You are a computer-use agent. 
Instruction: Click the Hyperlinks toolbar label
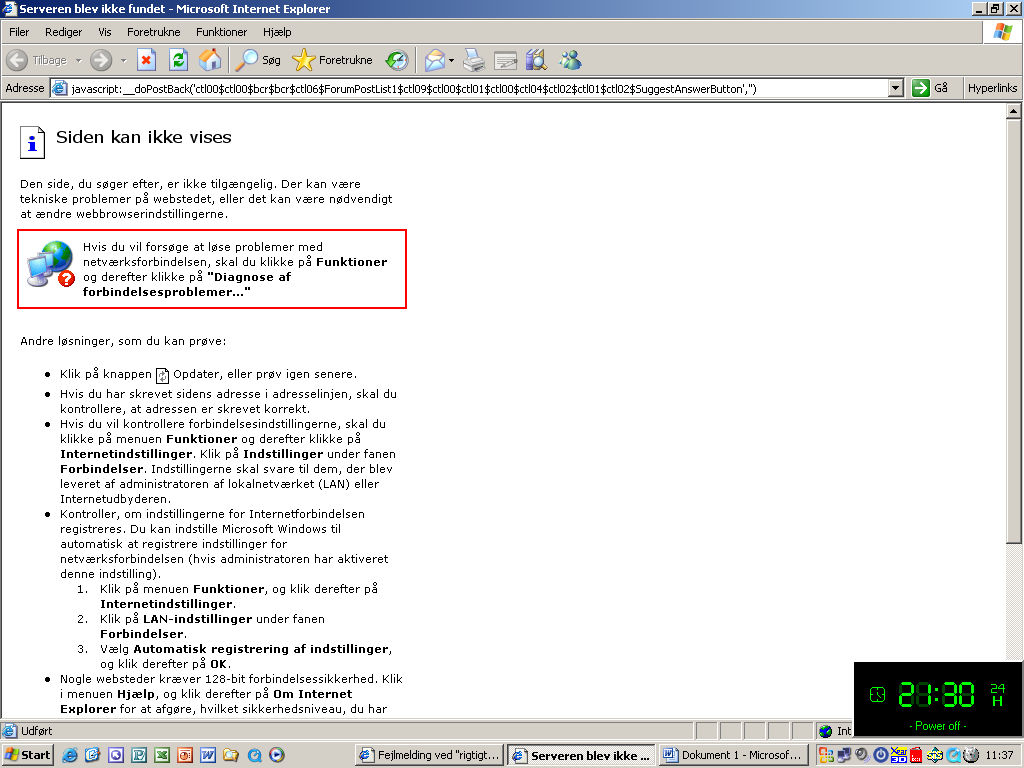(x=992, y=88)
